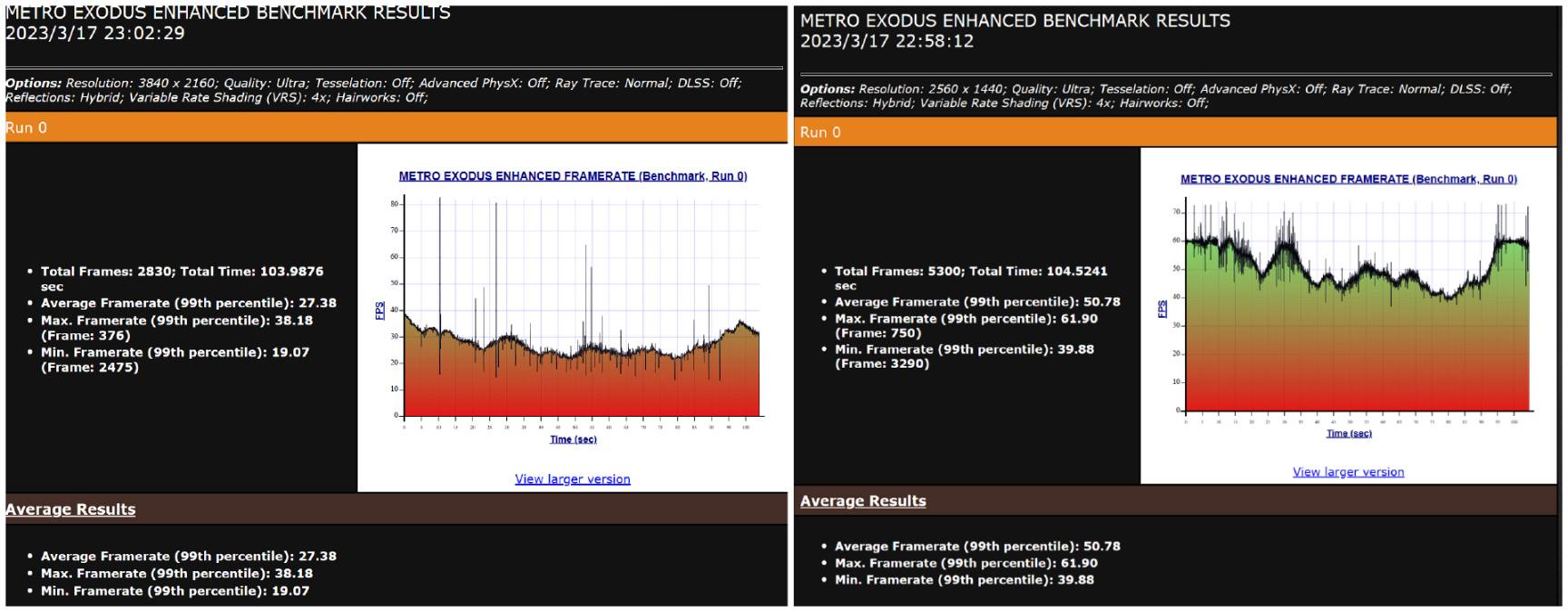This screenshot has height=612, width=1568.
Task: Click 'Average Results' heading in left report
Action: pos(71,509)
